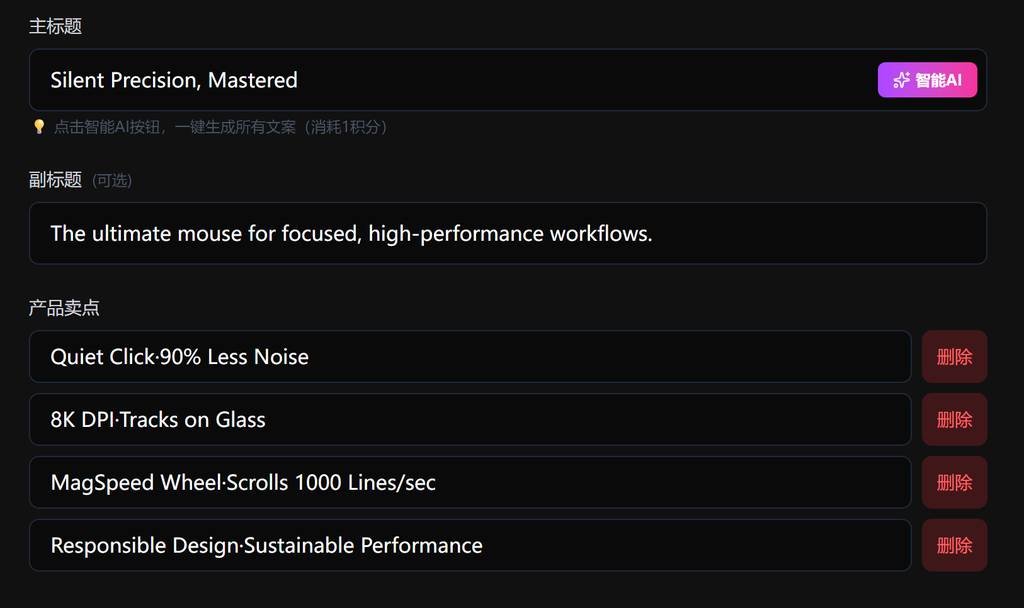1024x608 pixels.
Task: Select the 8K DPI Tracks on Glass field
Action: 600,420
